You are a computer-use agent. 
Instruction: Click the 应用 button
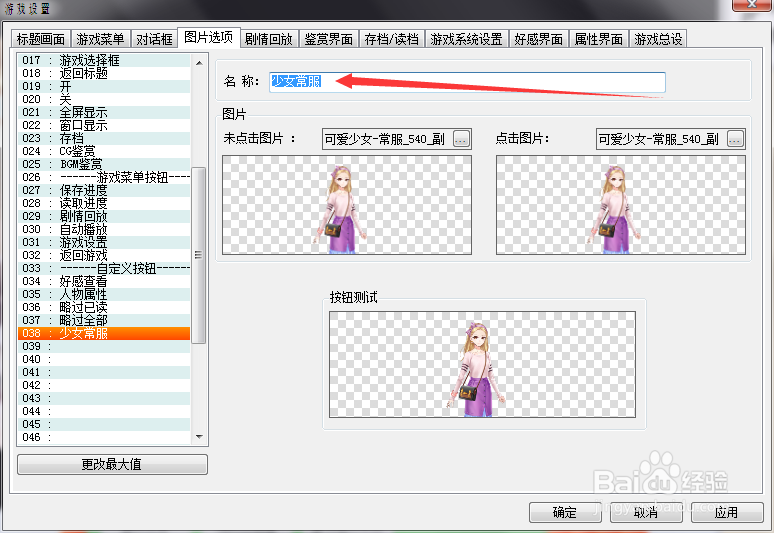727,512
